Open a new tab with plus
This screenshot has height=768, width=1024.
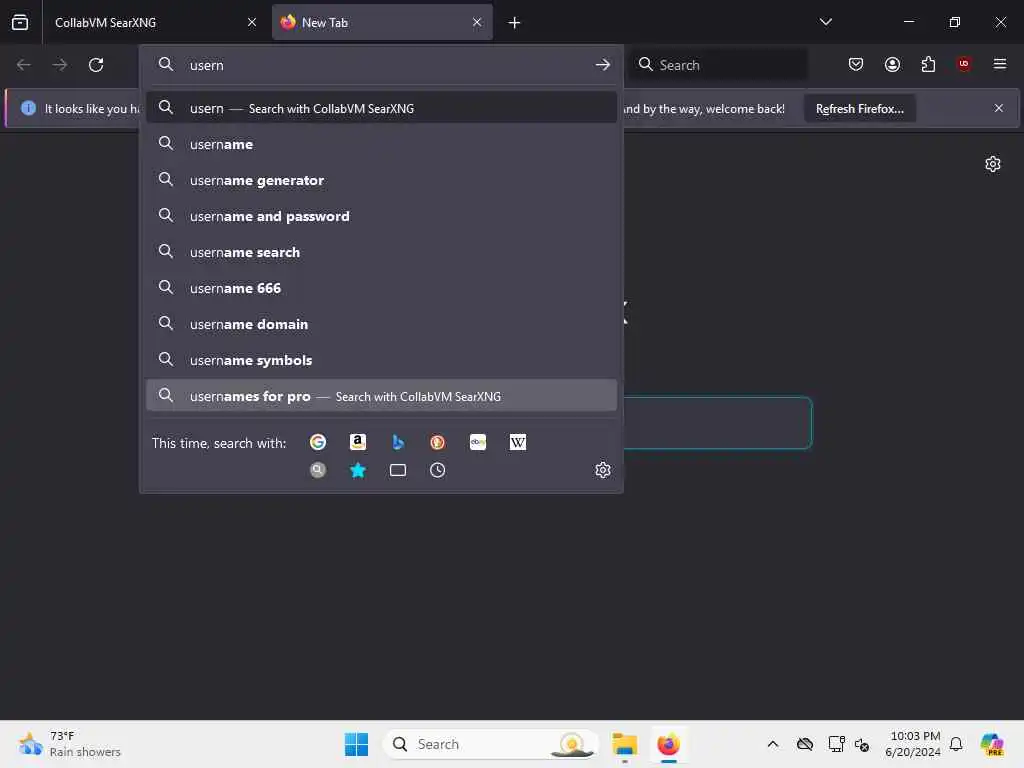(x=515, y=22)
